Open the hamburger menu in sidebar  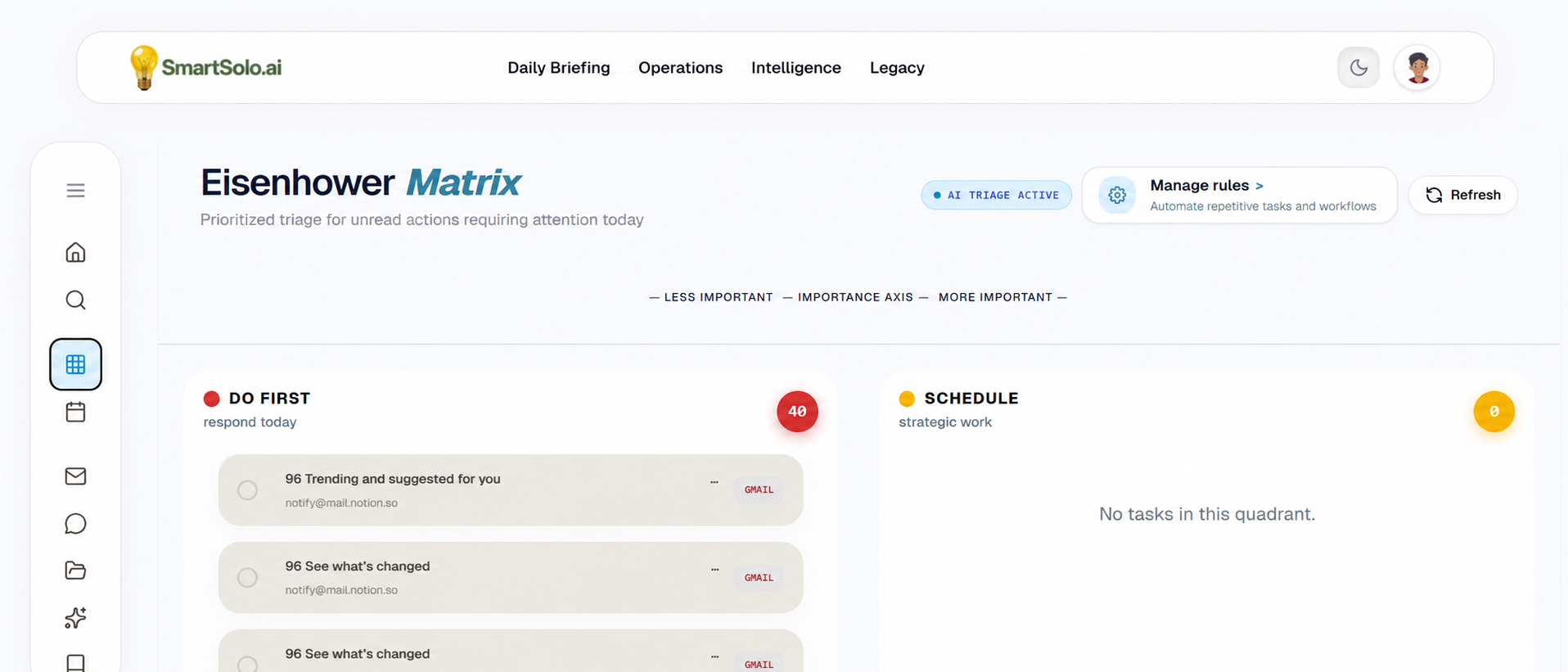pyautogui.click(x=75, y=191)
